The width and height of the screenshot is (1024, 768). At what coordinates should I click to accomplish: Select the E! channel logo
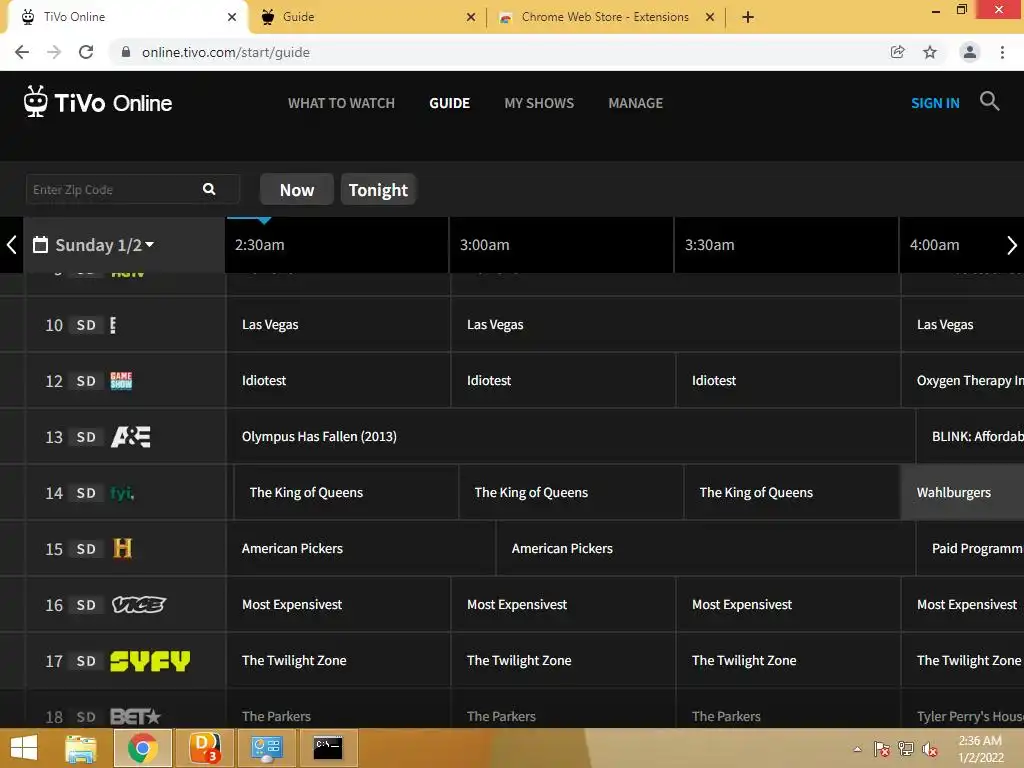(x=113, y=325)
